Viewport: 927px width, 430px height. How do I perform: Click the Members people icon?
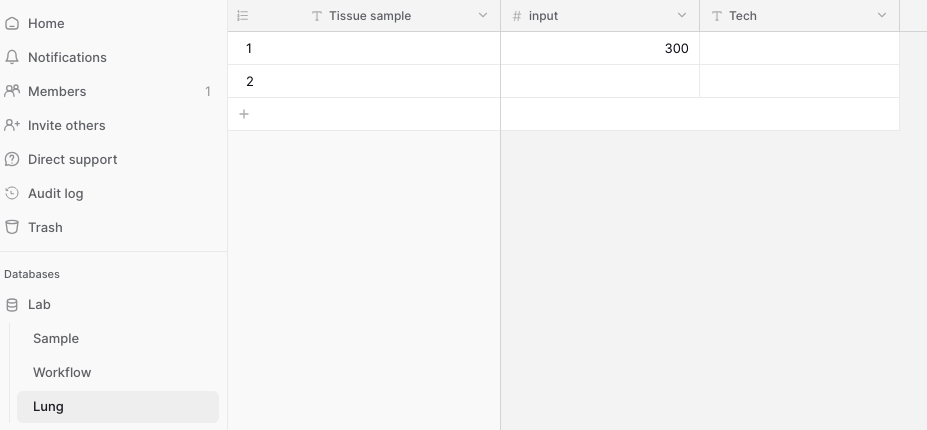click(x=12, y=91)
